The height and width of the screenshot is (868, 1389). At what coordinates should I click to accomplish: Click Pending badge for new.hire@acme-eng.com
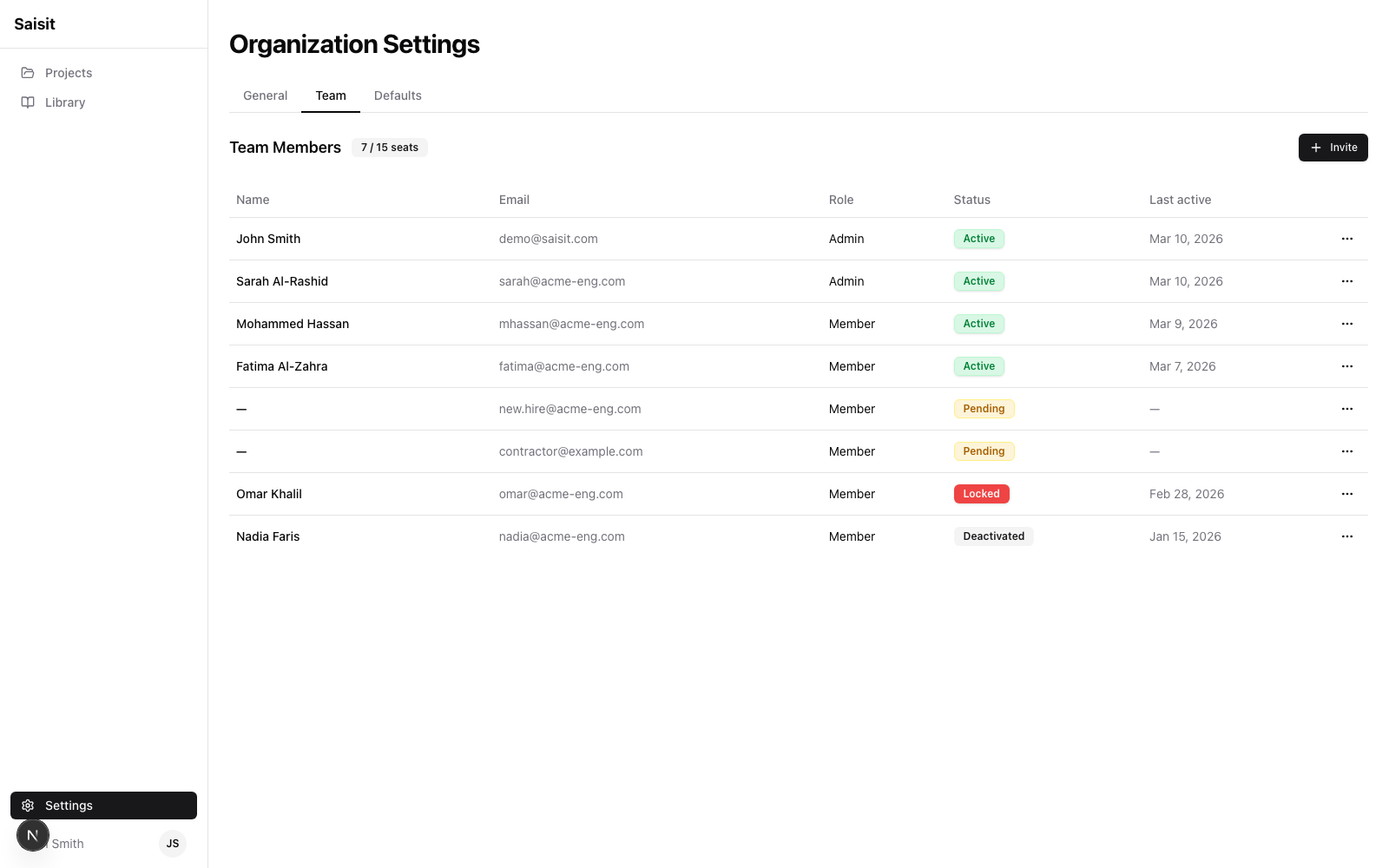coord(984,409)
